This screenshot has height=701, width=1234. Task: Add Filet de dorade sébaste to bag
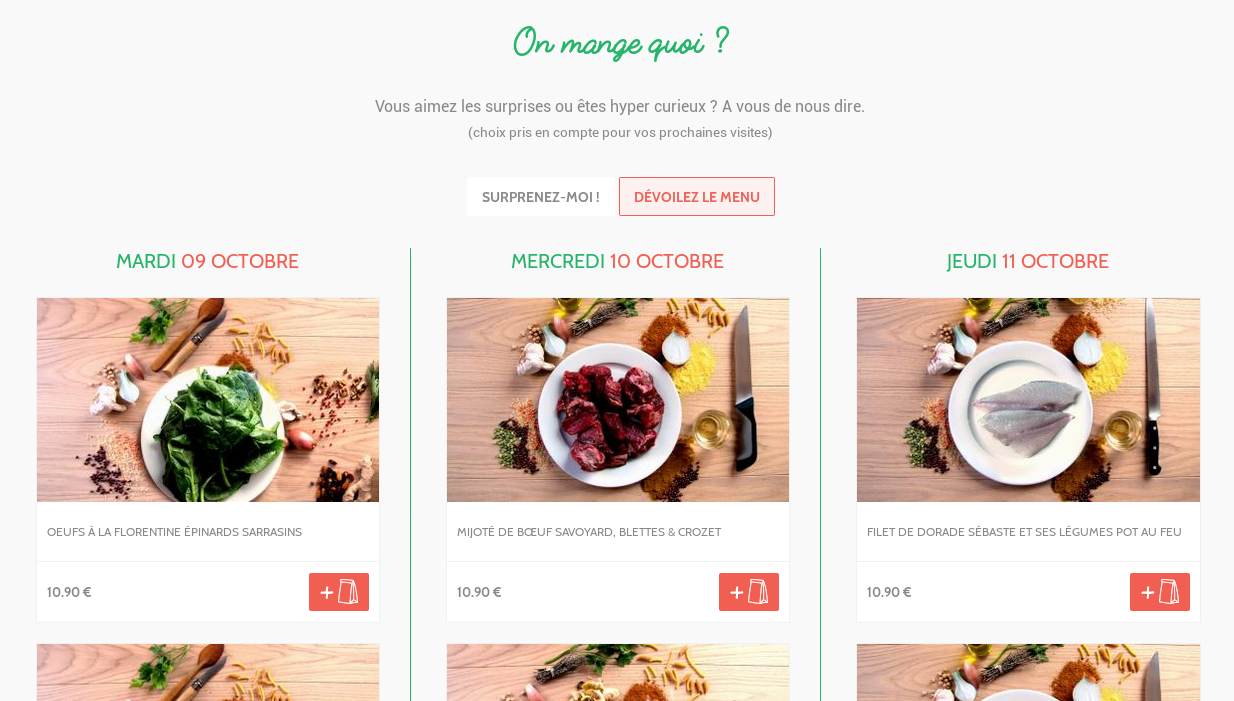click(x=1160, y=592)
